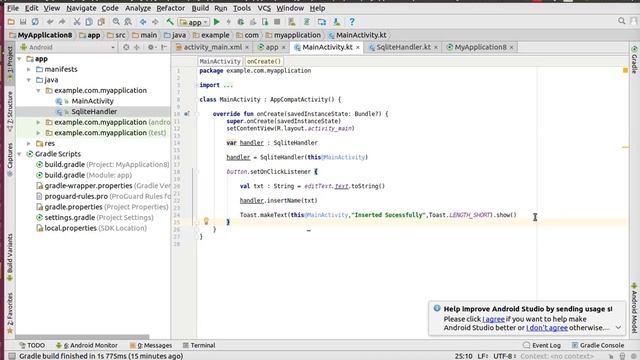Expand the res folder

pos(29,144)
